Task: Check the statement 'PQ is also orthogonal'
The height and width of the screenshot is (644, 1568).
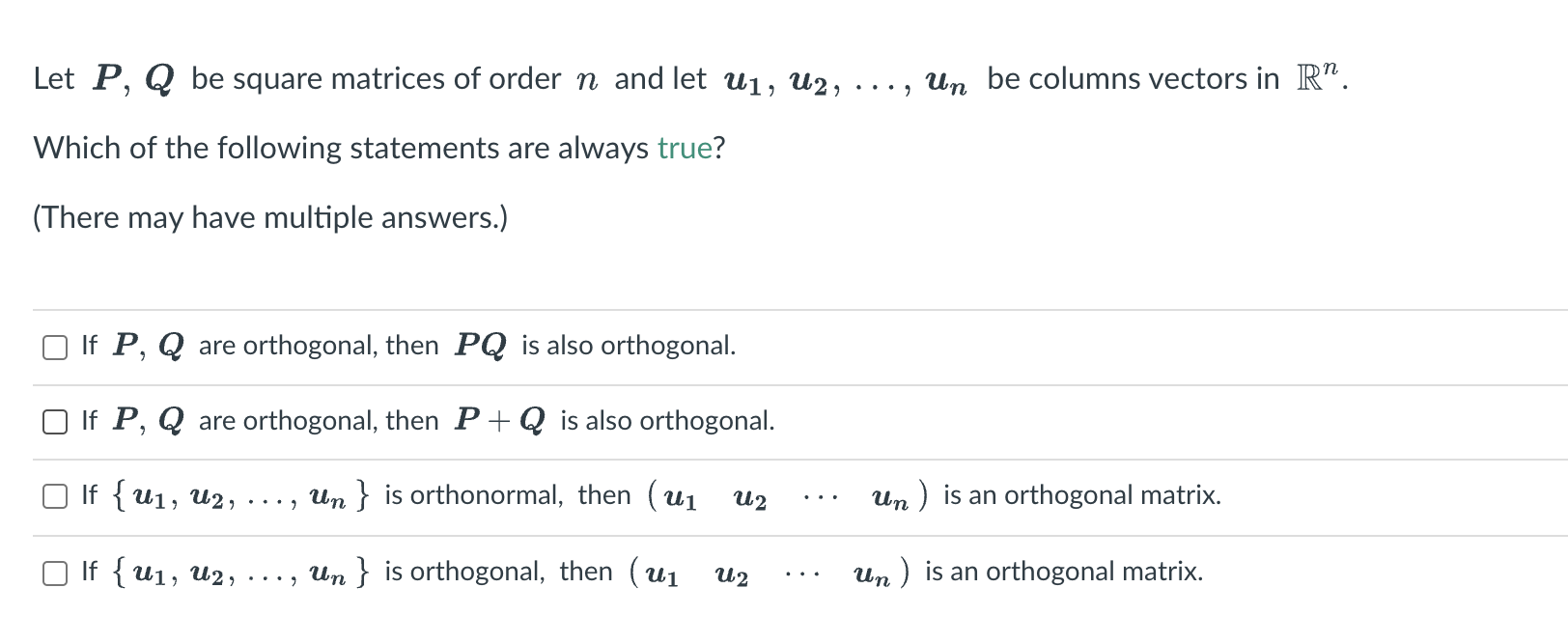Action: pos(53,348)
